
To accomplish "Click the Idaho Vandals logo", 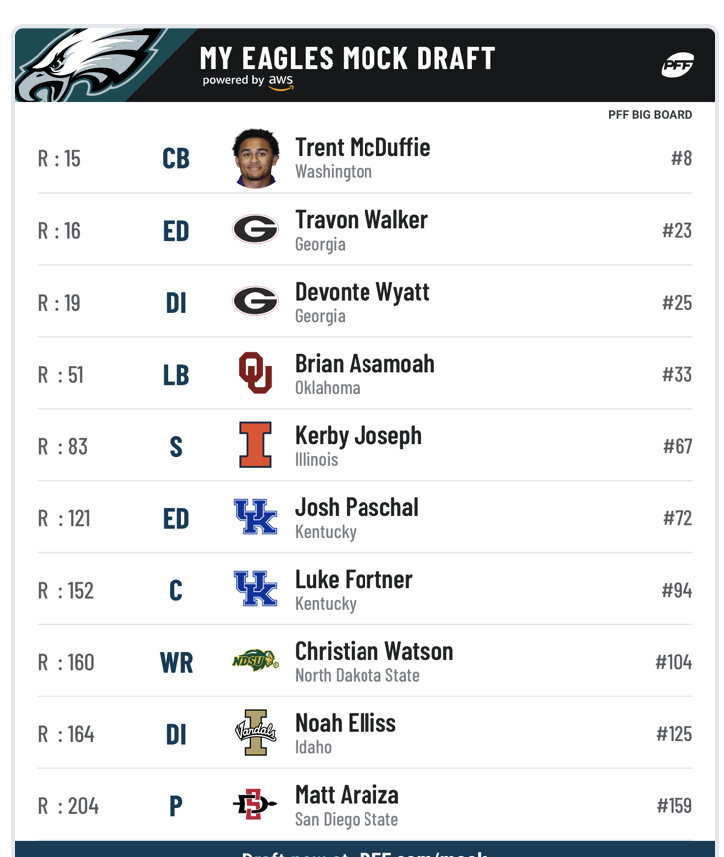I will 255,732.
